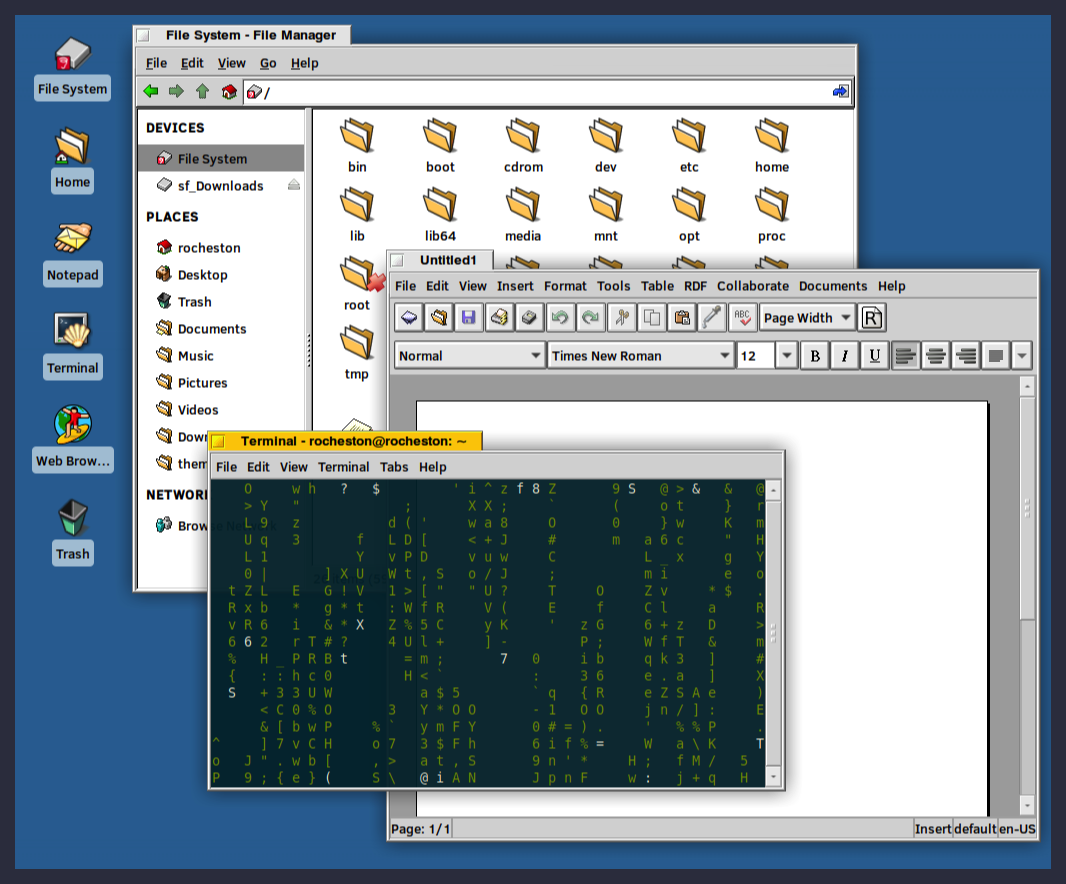
Task: Open the Tabs menu in Terminal
Action: pos(394,467)
